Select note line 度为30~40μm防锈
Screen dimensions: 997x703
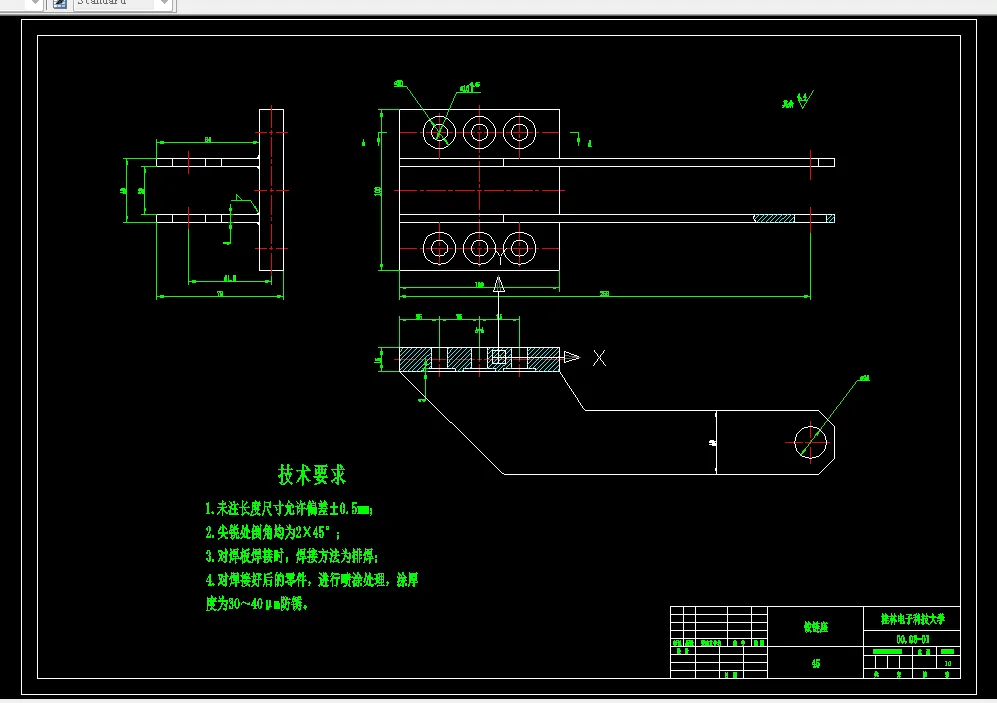(257, 603)
